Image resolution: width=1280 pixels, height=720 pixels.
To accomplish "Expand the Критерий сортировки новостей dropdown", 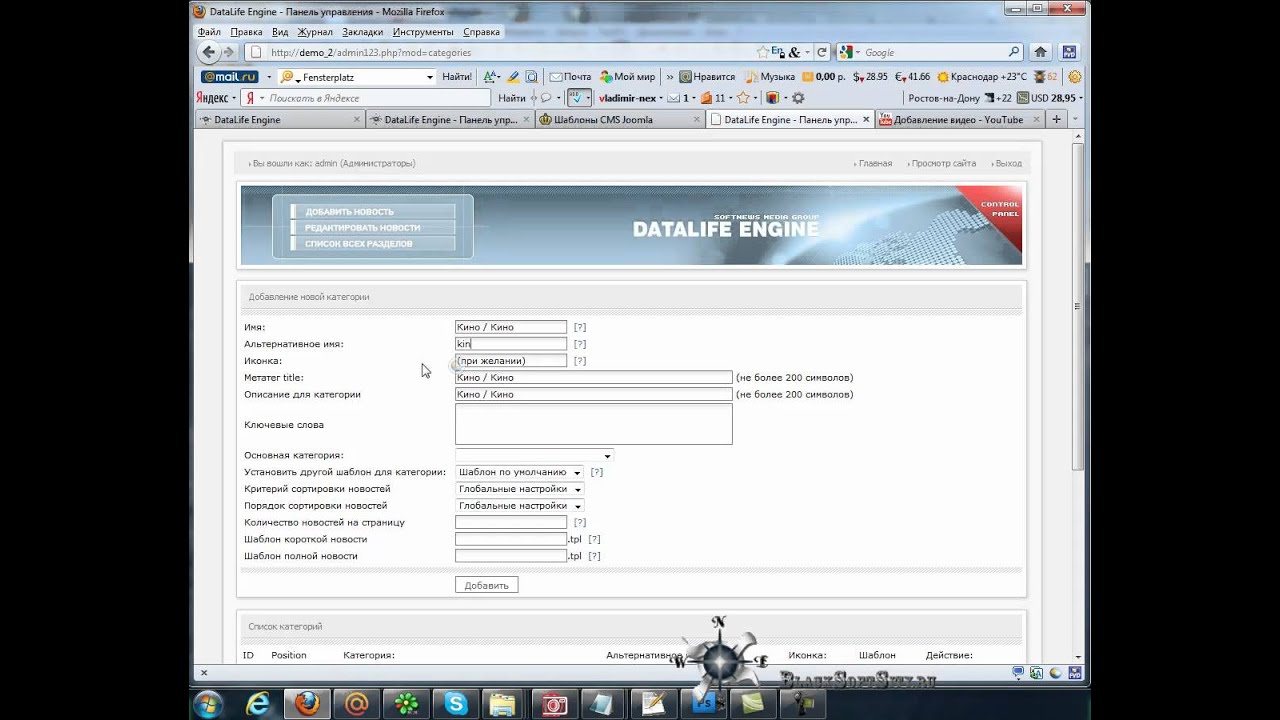I will [x=519, y=489].
